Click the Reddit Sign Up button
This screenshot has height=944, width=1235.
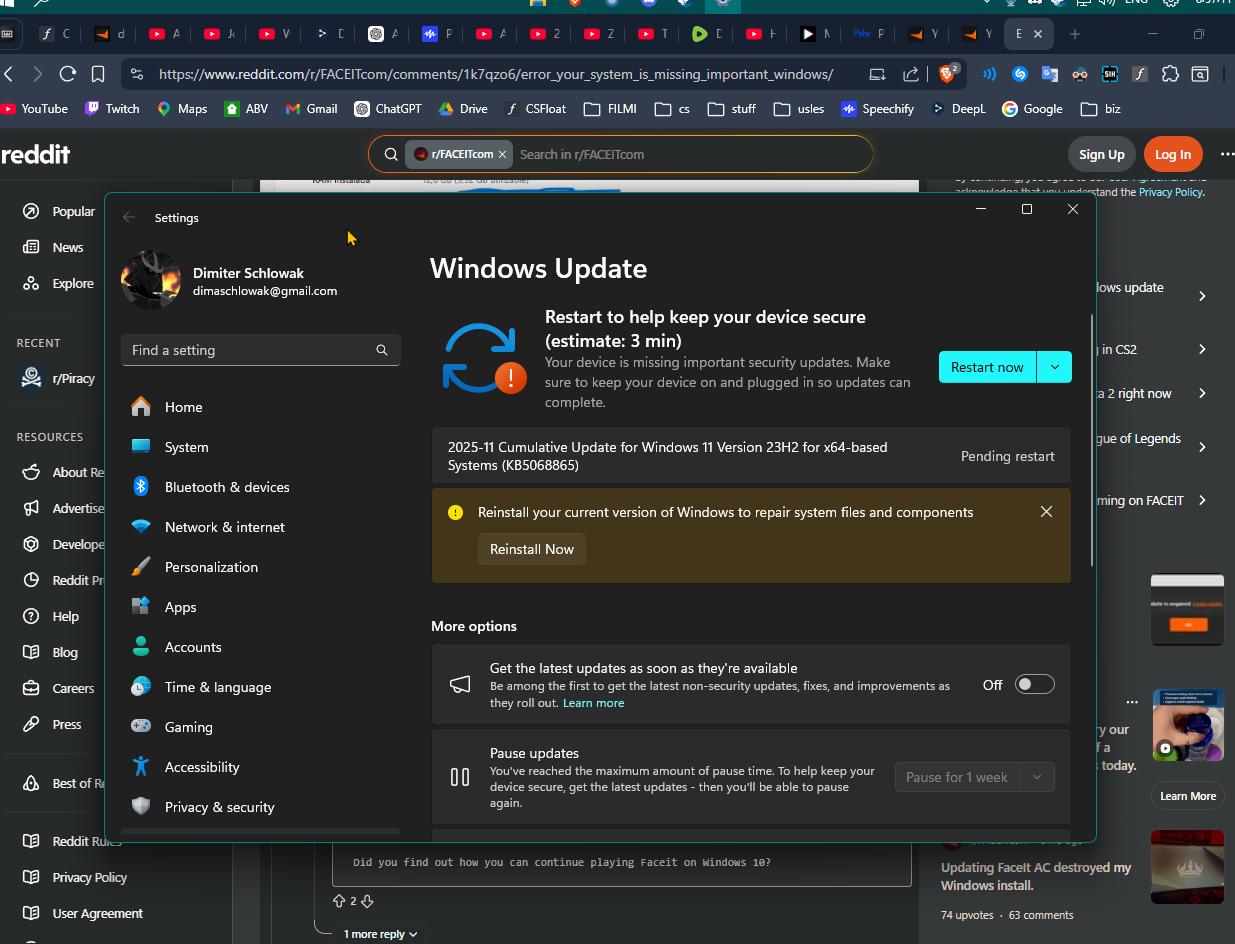(x=1102, y=154)
